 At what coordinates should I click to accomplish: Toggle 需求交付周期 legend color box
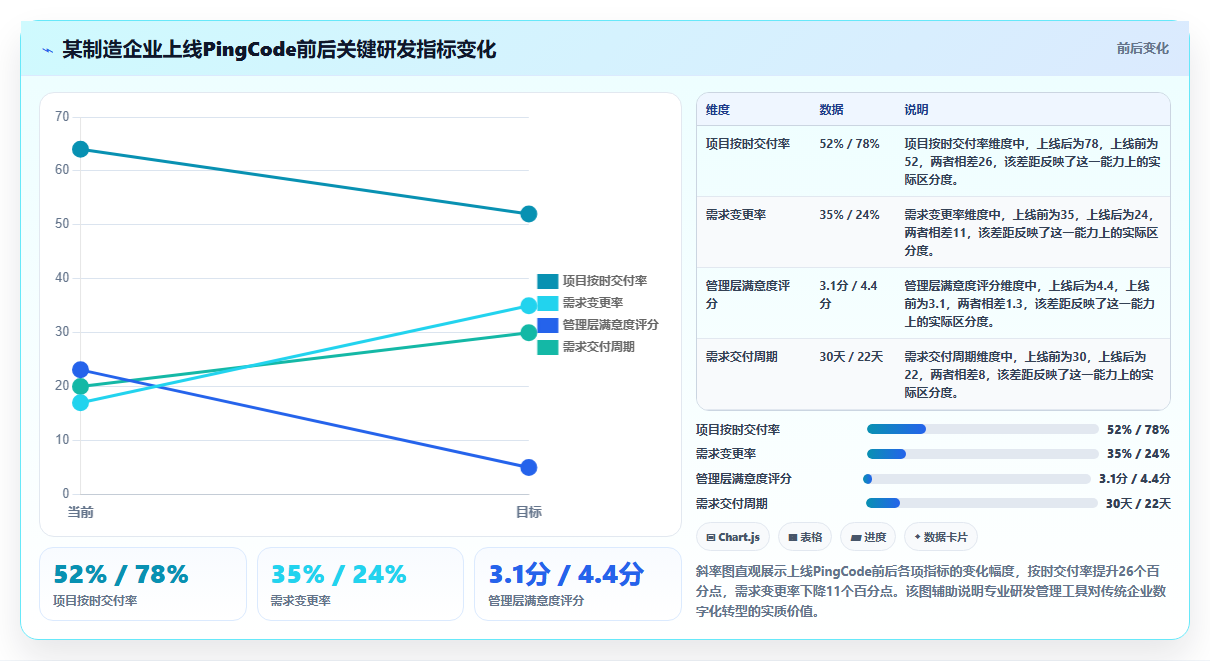(548, 347)
